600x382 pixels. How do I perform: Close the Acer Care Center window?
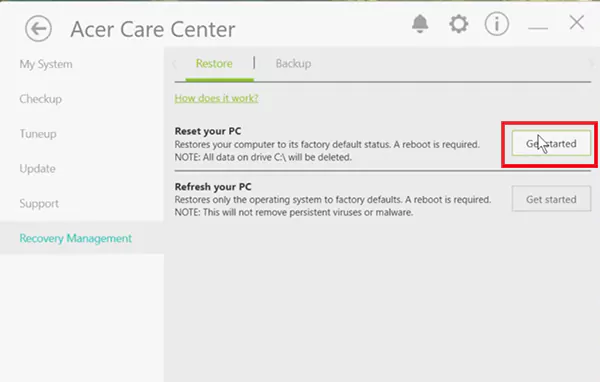click(x=577, y=23)
